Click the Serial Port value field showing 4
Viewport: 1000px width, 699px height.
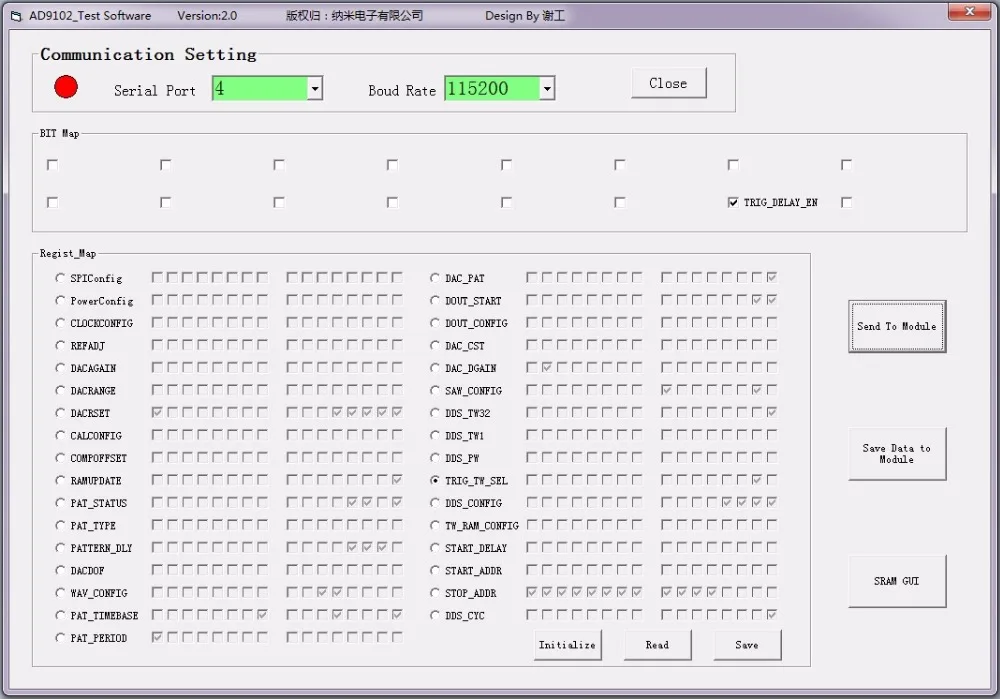260,89
